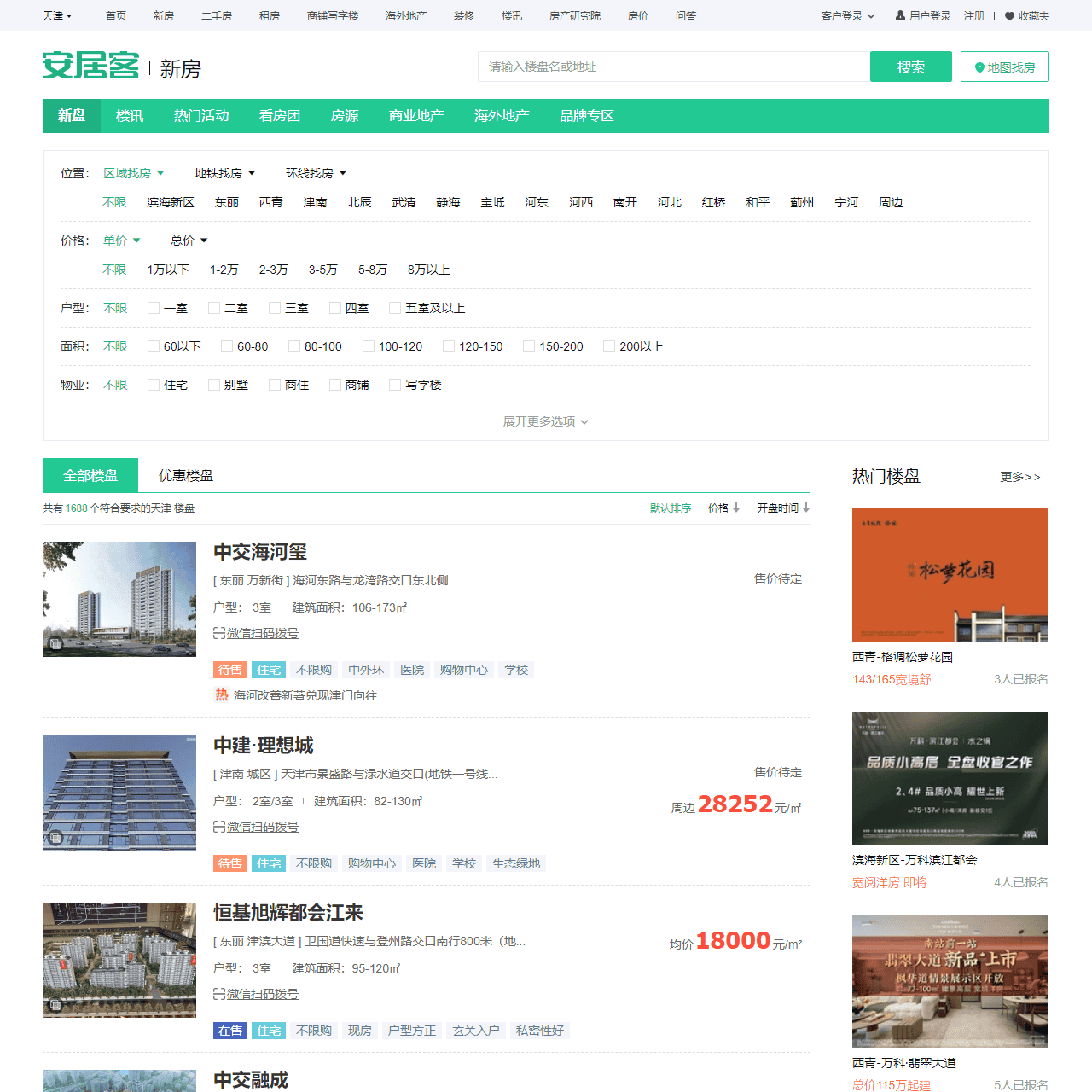Select the 楼讯 green navigation tab

(130, 116)
